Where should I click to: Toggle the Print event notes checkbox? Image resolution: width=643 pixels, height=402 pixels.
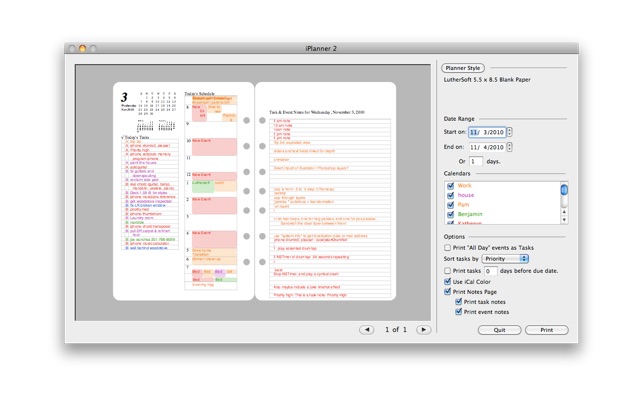458,312
